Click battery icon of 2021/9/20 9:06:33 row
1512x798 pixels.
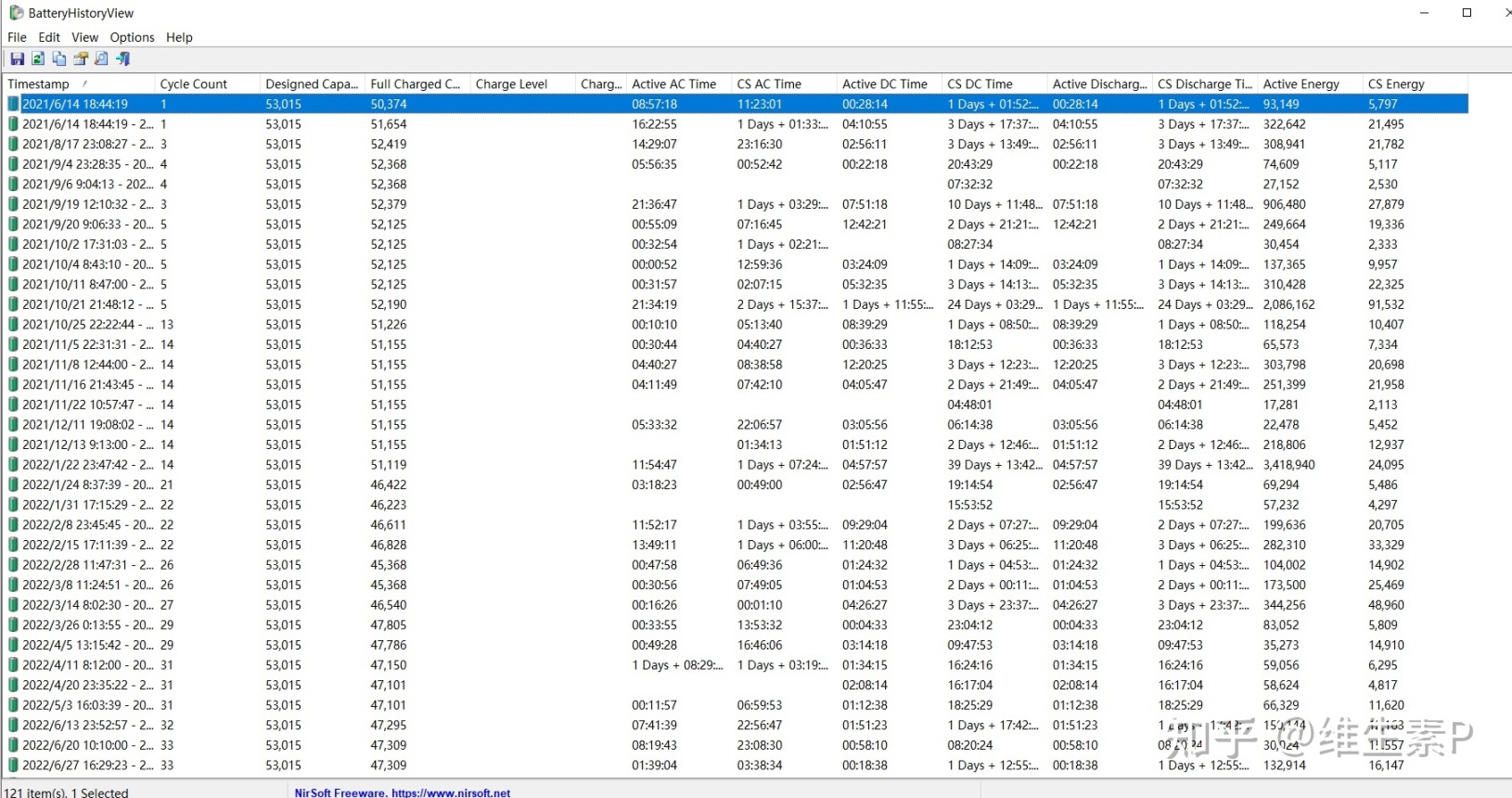[13, 225]
